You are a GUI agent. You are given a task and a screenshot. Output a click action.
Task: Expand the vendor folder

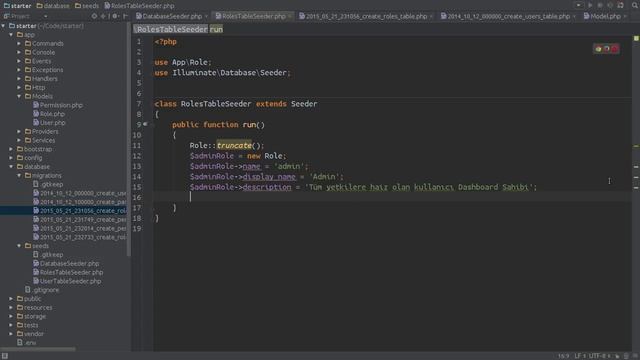(x=11, y=334)
